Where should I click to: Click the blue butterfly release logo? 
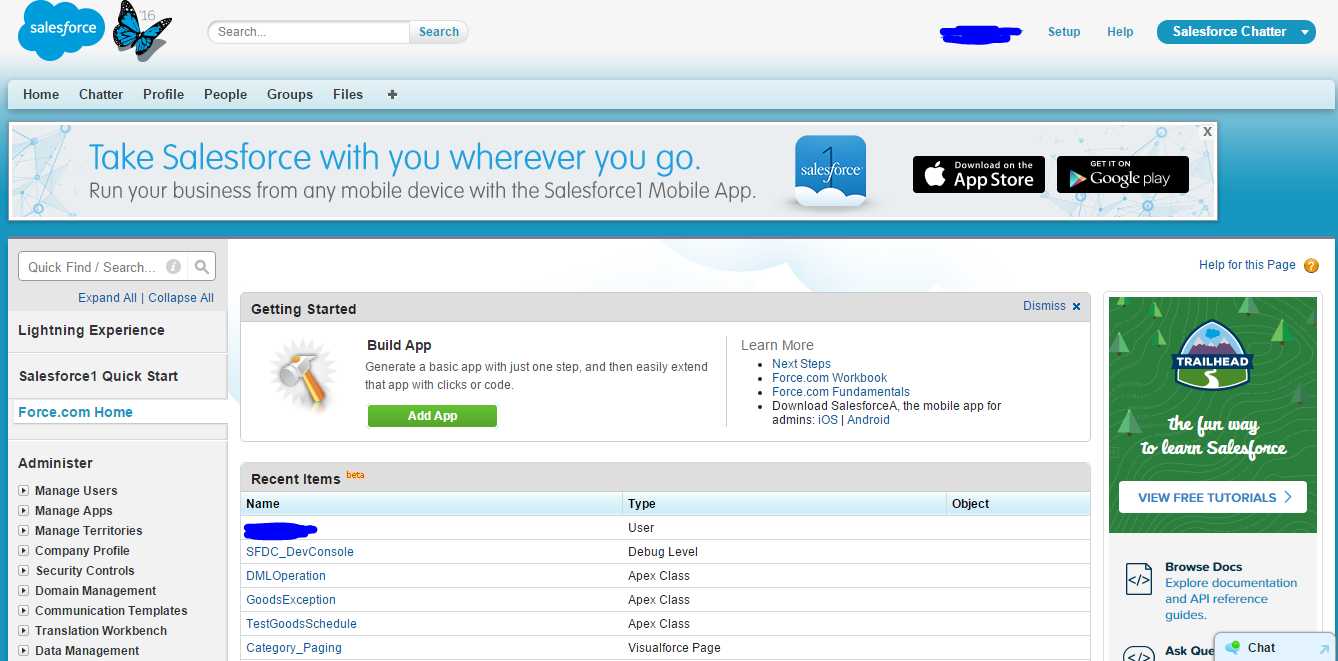pyautogui.click(x=140, y=30)
